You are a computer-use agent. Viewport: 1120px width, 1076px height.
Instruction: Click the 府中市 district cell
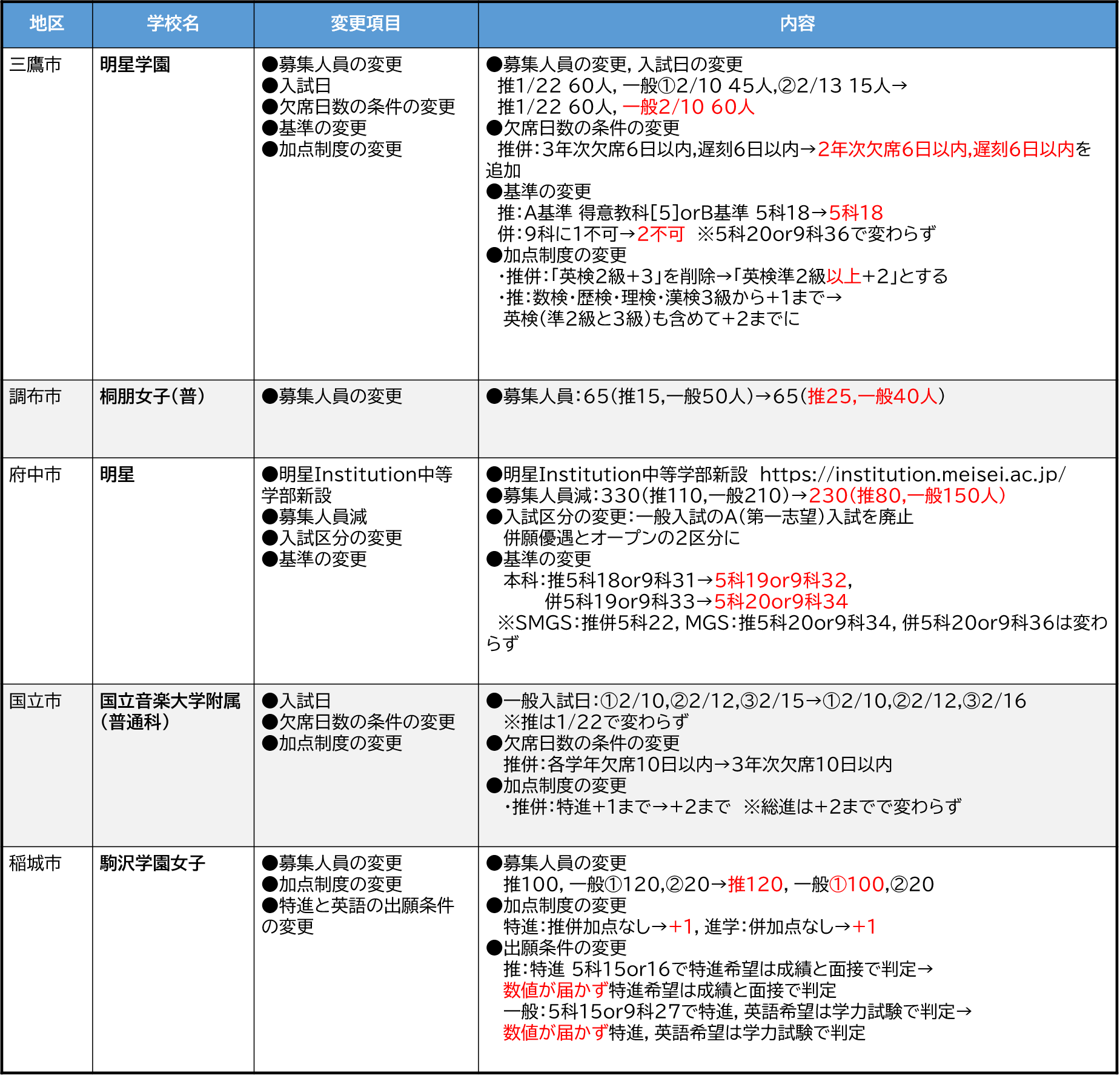pyautogui.click(x=35, y=475)
